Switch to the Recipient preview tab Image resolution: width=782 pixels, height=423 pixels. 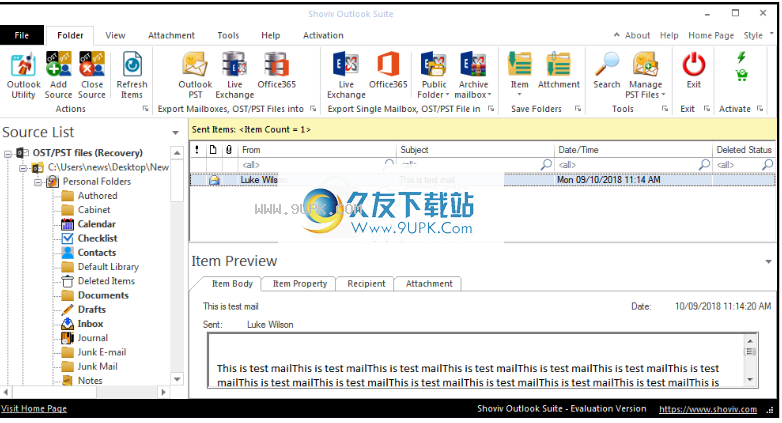tap(366, 284)
